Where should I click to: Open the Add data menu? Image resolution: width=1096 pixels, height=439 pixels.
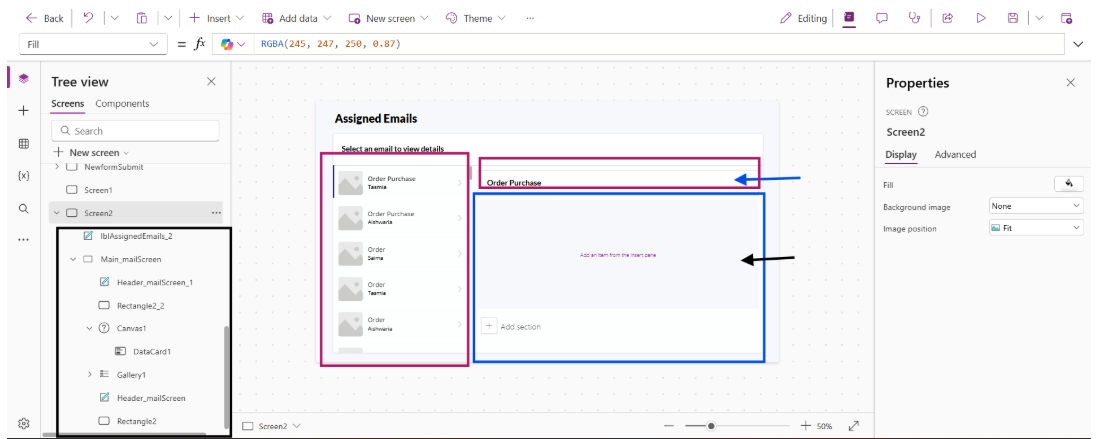[296, 18]
